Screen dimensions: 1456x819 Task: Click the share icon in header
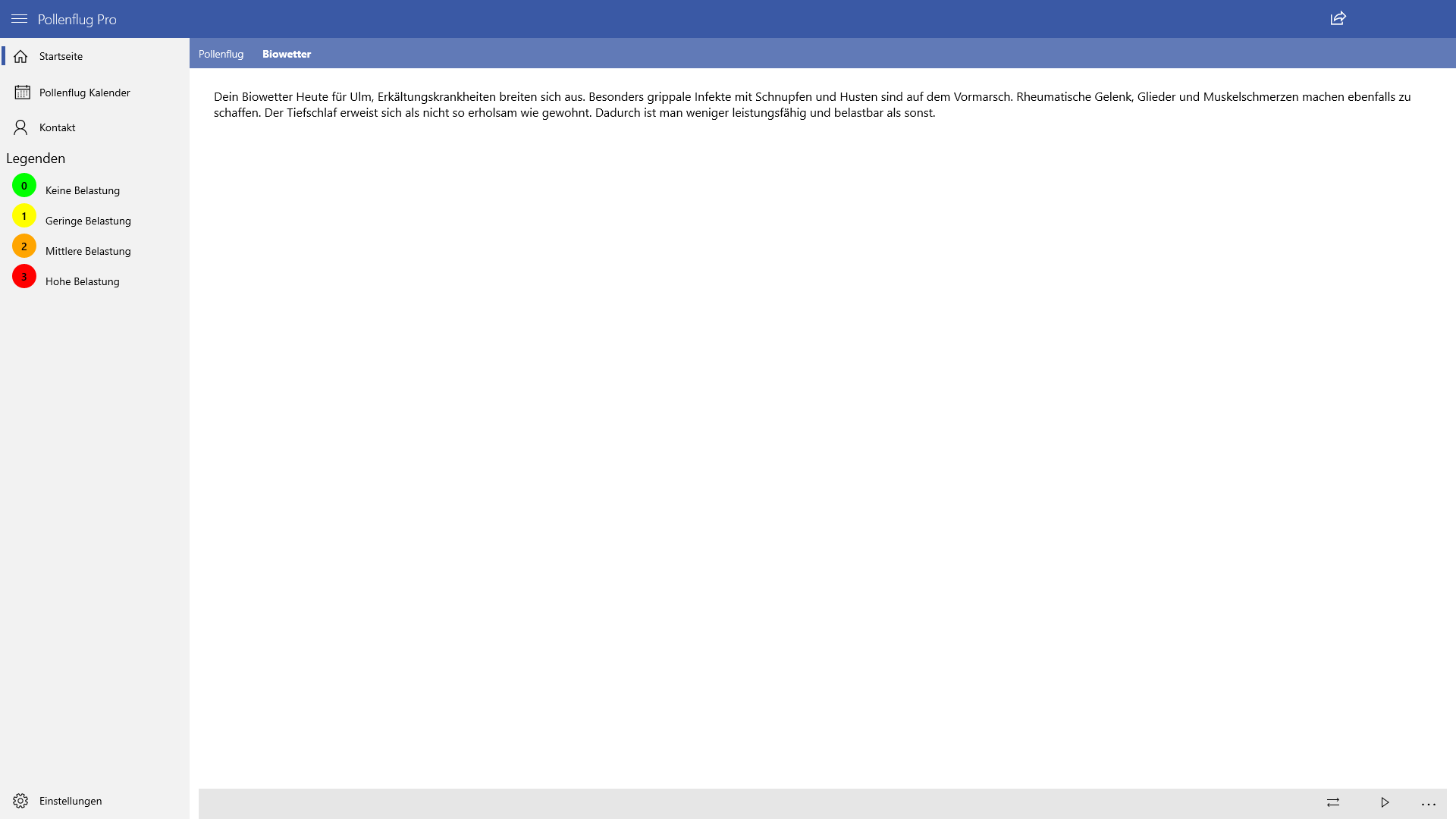click(x=1338, y=19)
